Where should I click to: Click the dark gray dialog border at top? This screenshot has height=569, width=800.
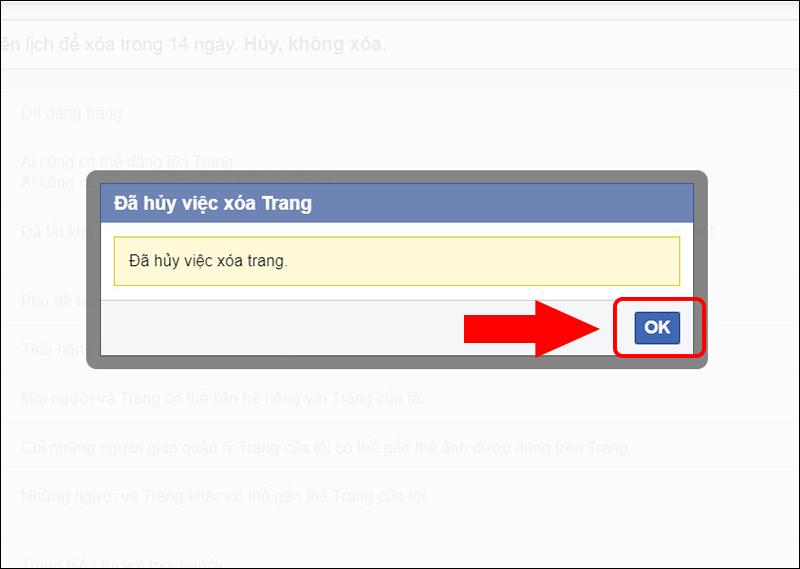(396, 177)
